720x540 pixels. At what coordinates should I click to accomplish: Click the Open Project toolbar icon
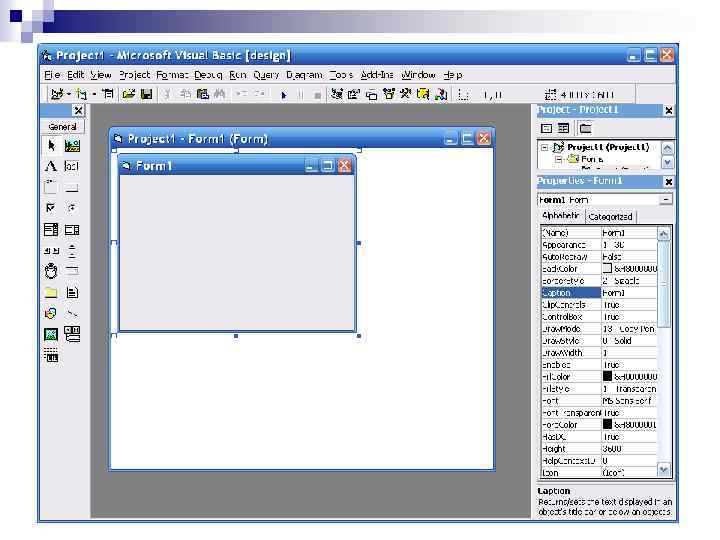tap(129, 94)
